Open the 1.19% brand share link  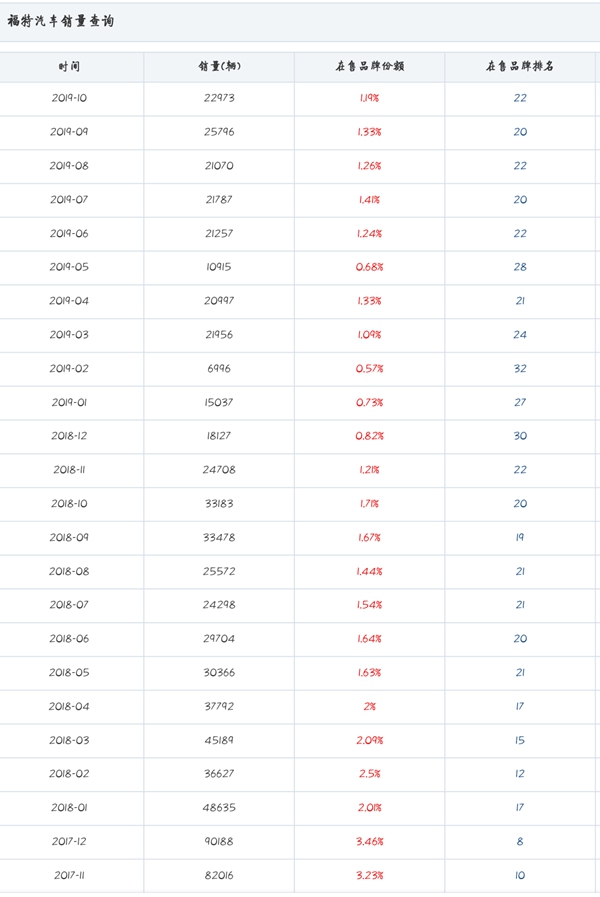[x=369, y=98]
